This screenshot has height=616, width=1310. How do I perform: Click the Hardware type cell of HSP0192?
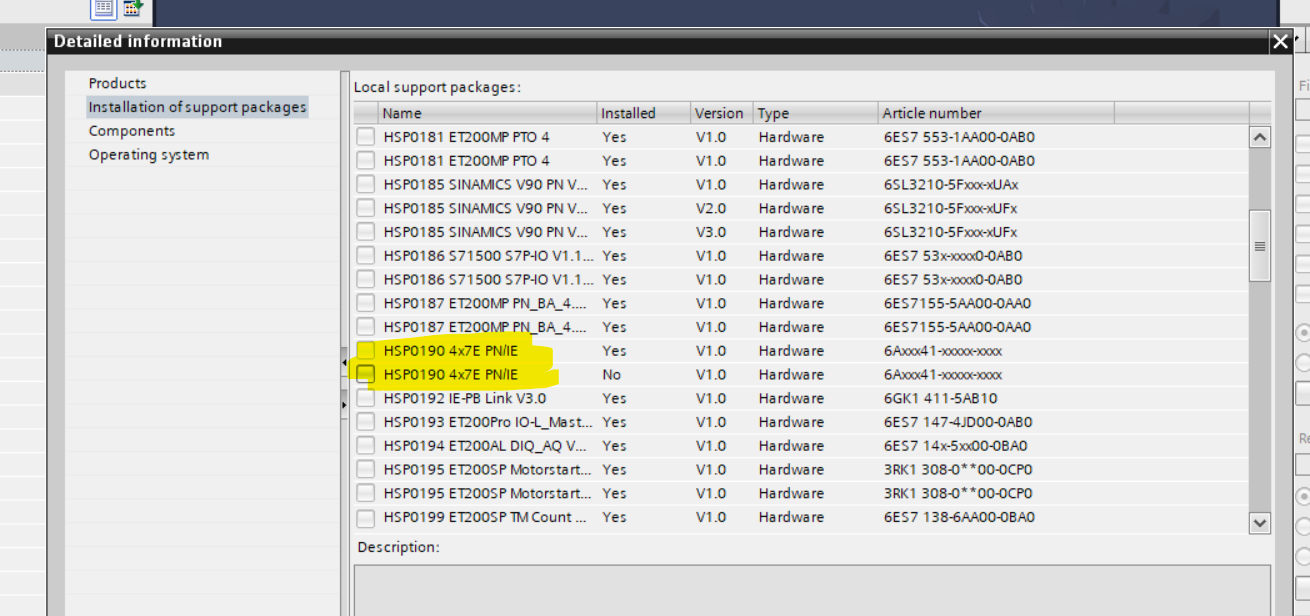point(791,398)
